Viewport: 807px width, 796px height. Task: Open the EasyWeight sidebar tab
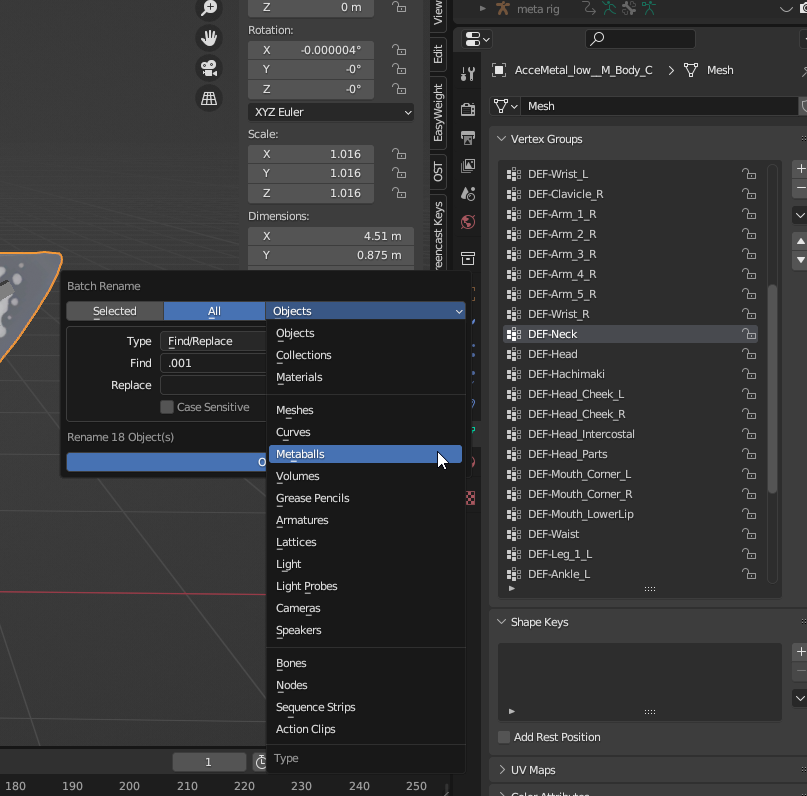click(x=438, y=112)
